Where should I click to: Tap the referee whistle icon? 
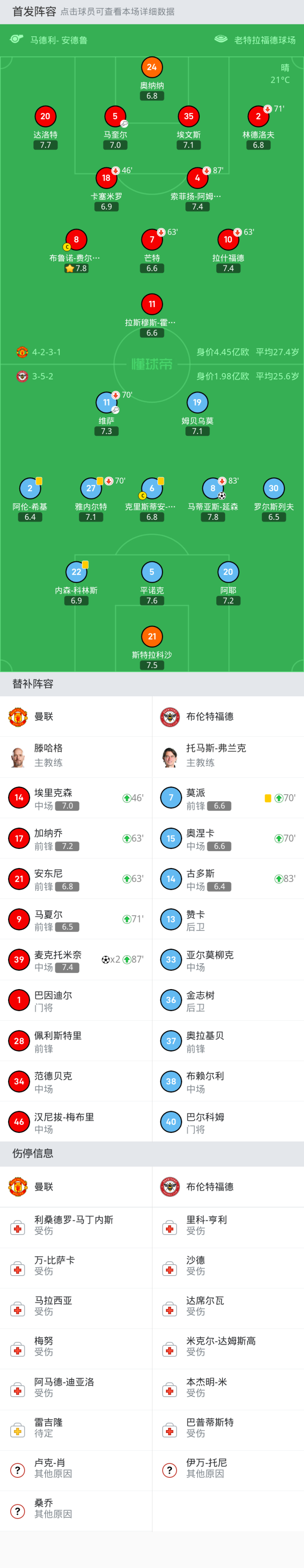pos(16,40)
